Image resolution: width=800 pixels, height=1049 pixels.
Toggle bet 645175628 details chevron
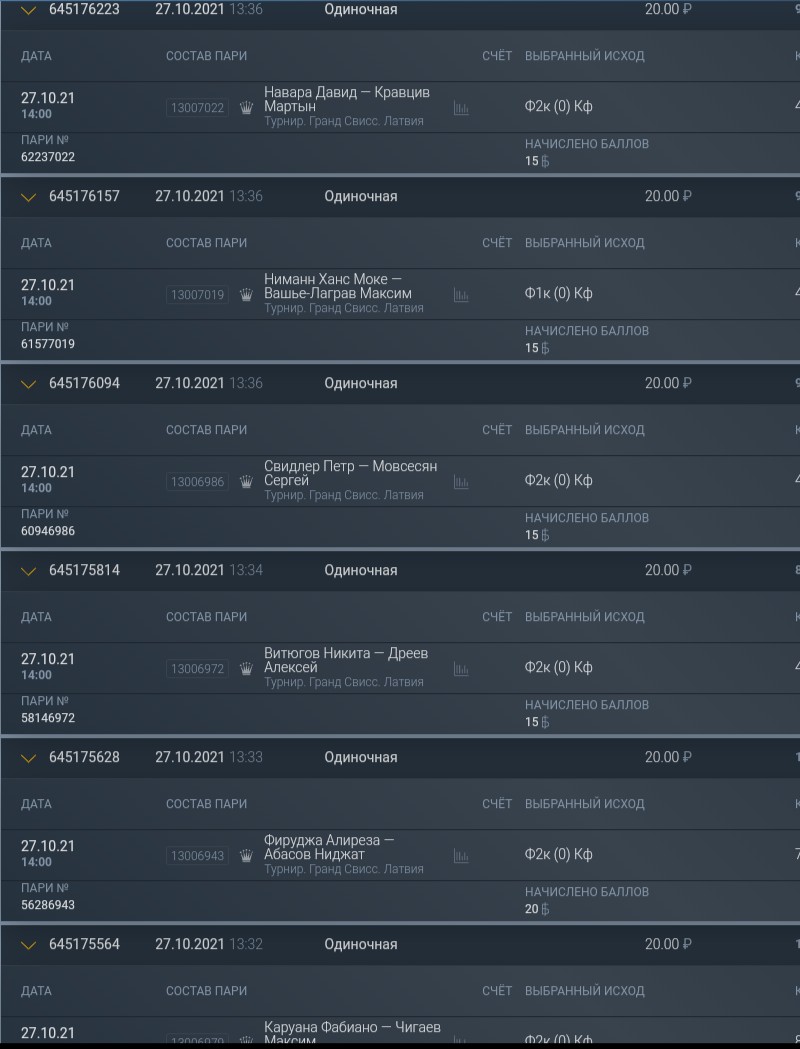pyautogui.click(x=28, y=758)
